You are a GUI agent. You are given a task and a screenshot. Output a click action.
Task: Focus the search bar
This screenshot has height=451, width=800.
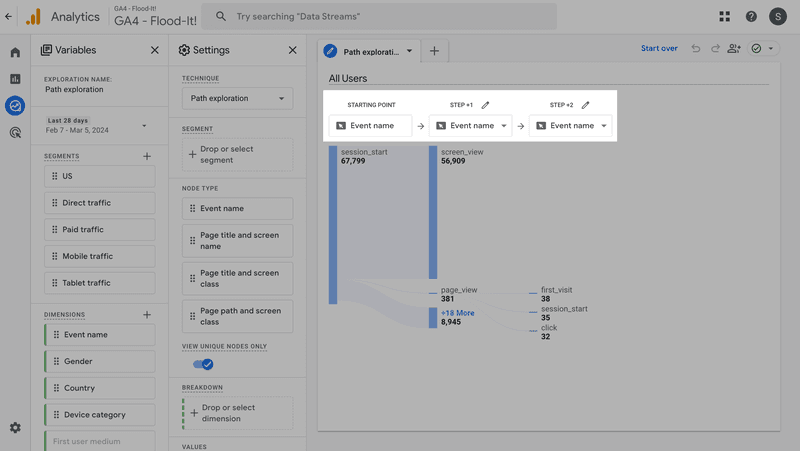pos(379,16)
